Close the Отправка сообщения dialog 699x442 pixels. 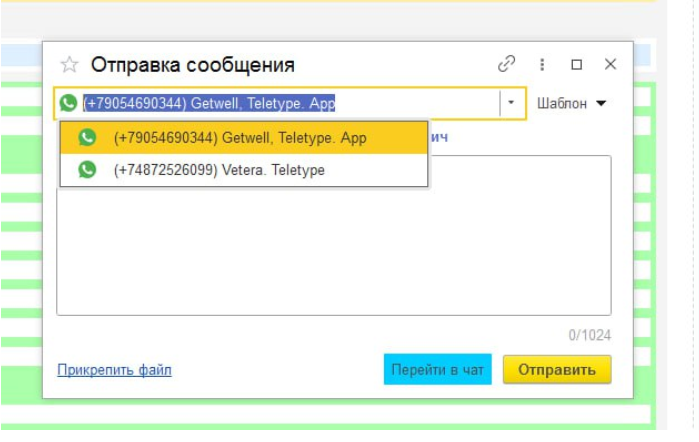pos(610,64)
